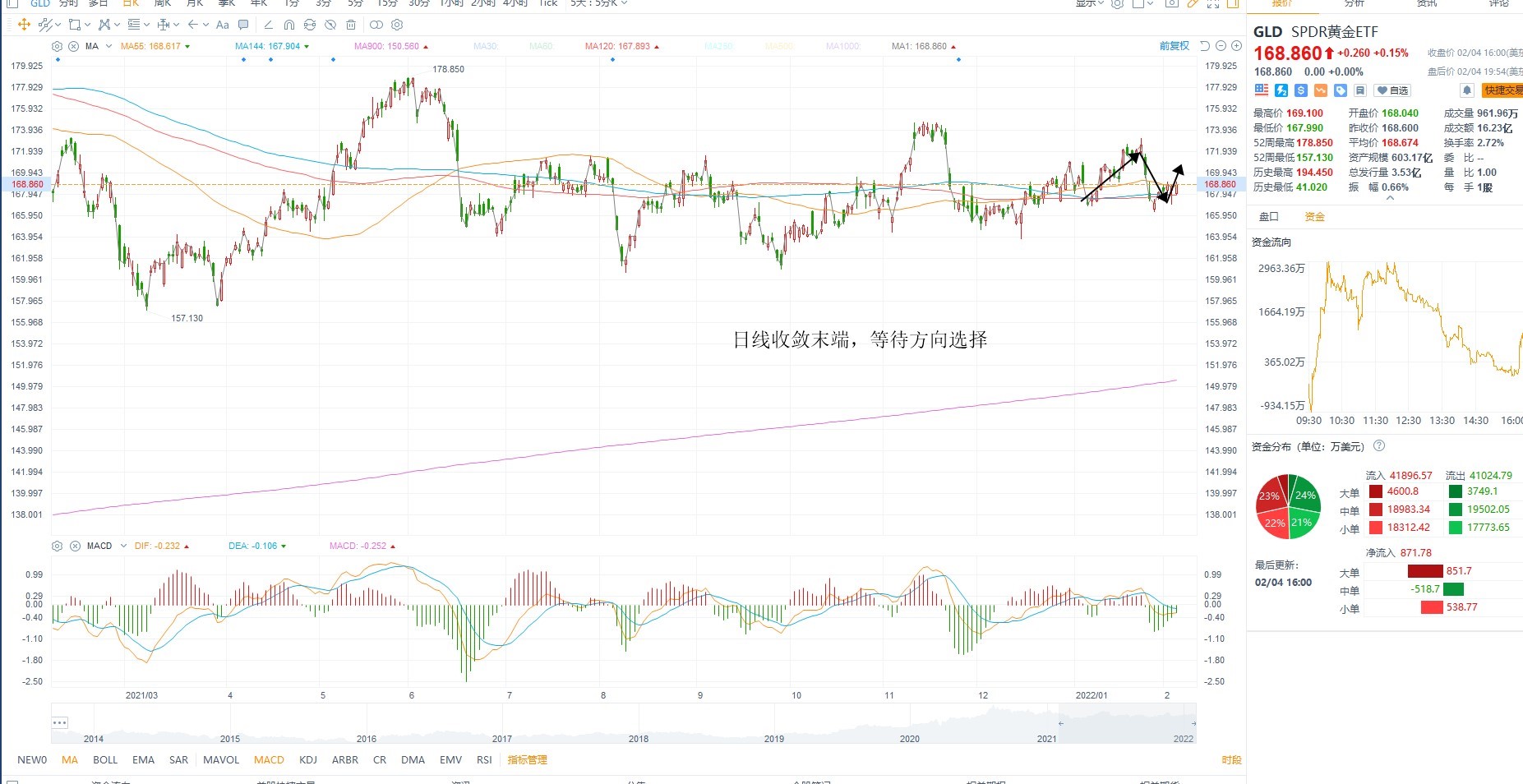
Task: Expand the pattern tool dropdown arrow
Action: [x=117, y=25]
